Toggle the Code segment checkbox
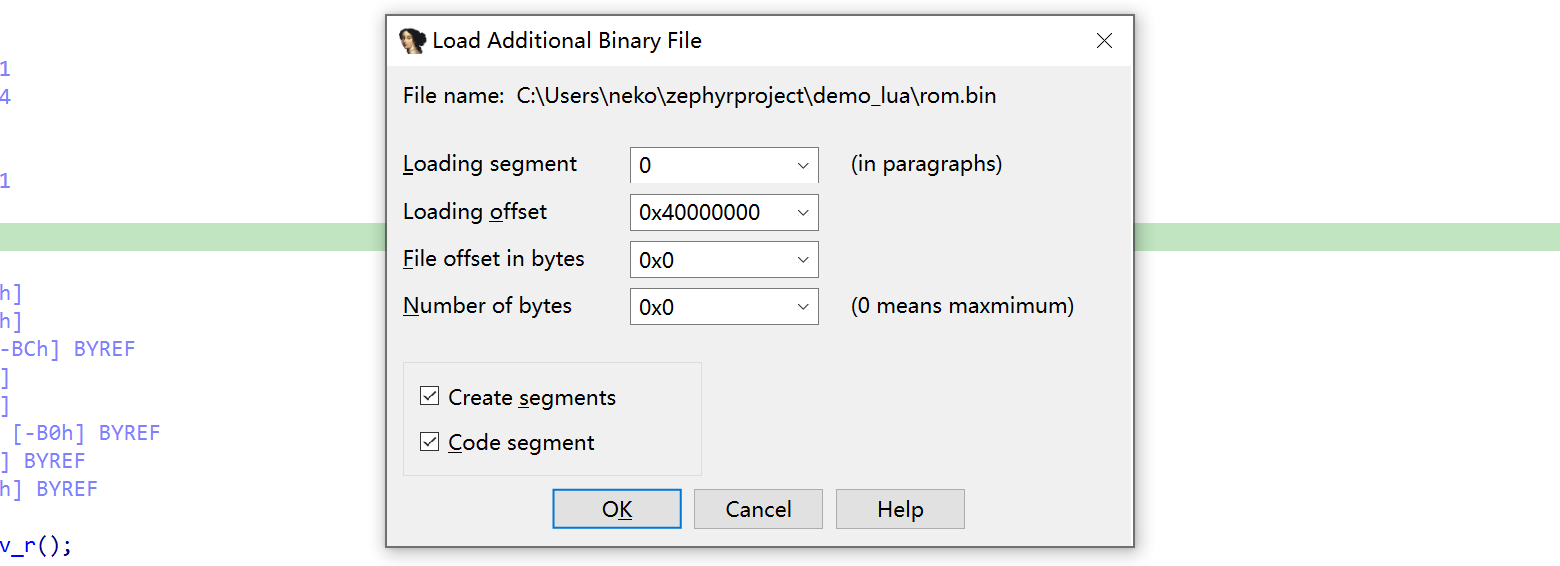 point(430,442)
